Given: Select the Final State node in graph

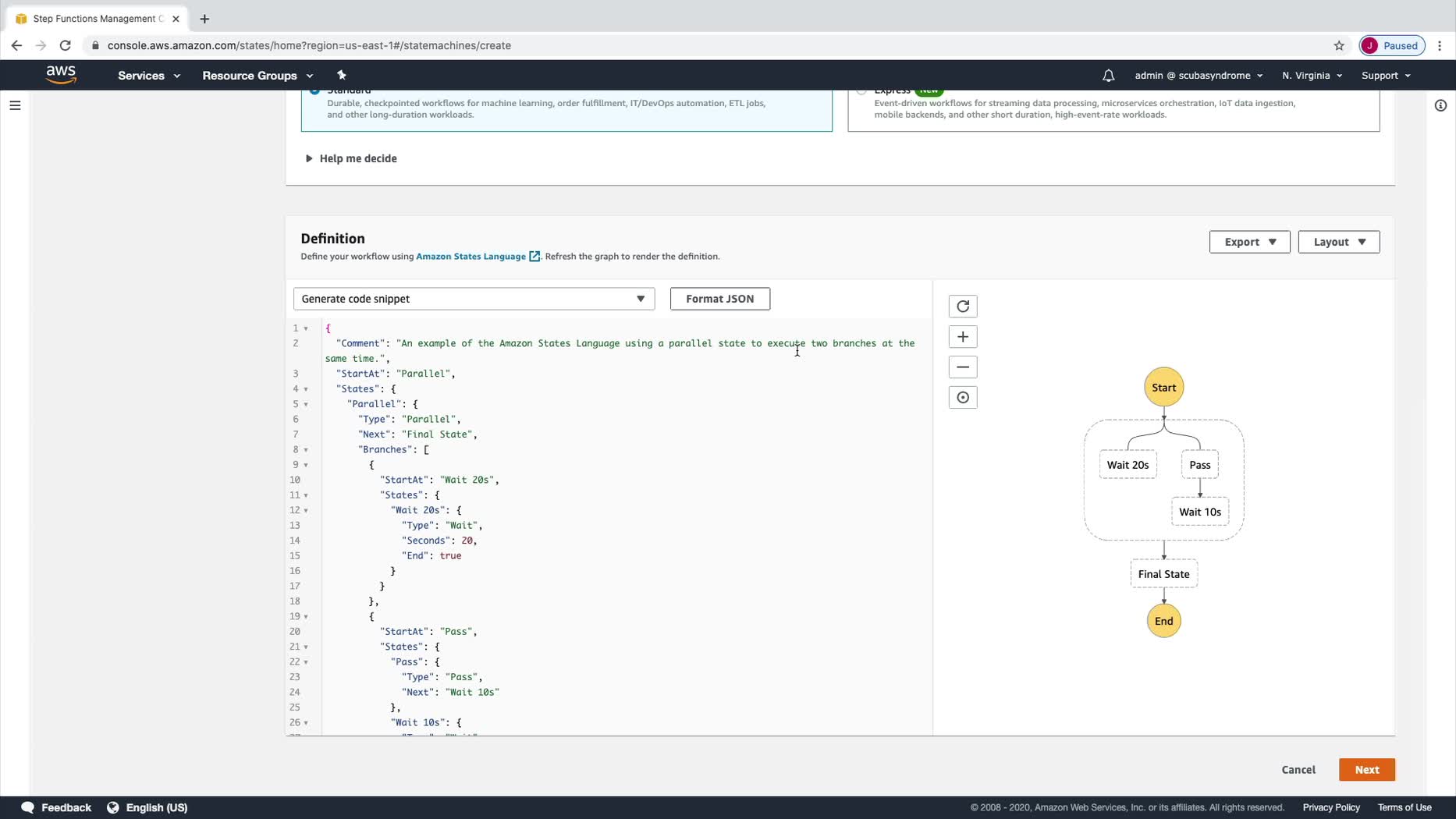Looking at the screenshot, I should 1163,574.
